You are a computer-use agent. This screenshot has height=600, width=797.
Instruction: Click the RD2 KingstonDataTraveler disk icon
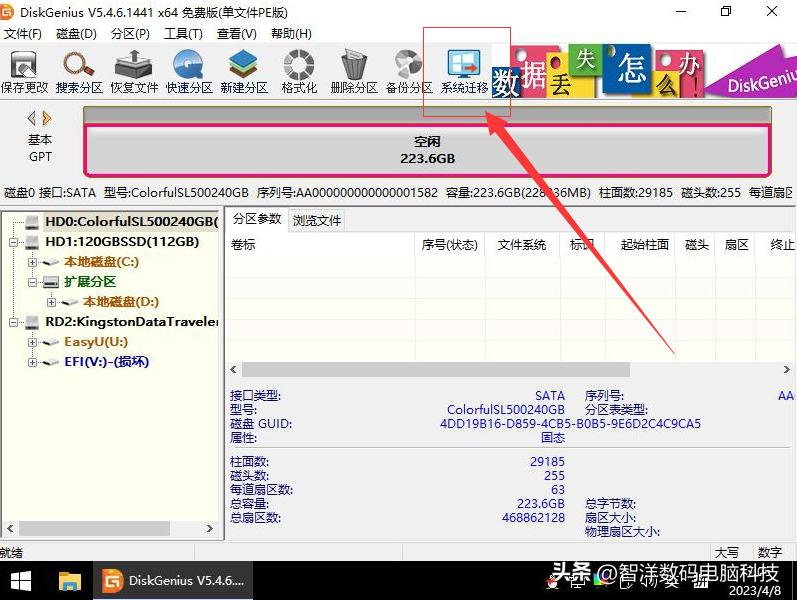[32, 322]
